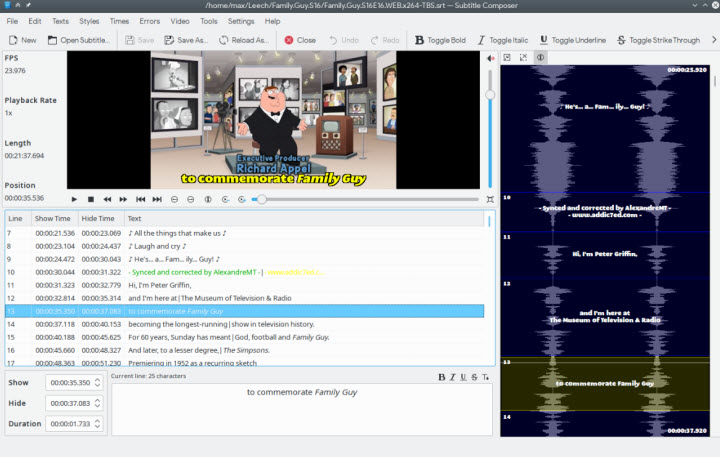Click the Play button under the video
The image size is (720, 457).
click(x=74, y=199)
